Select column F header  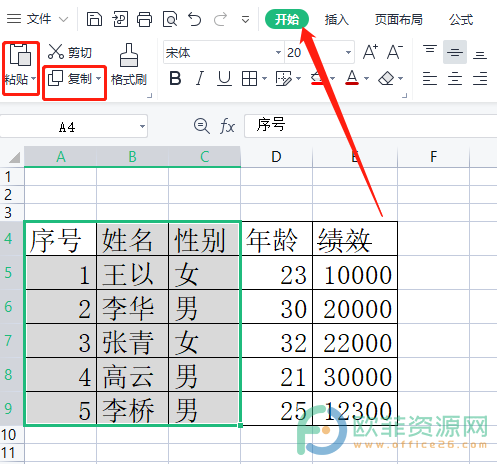(x=433, y=157)
